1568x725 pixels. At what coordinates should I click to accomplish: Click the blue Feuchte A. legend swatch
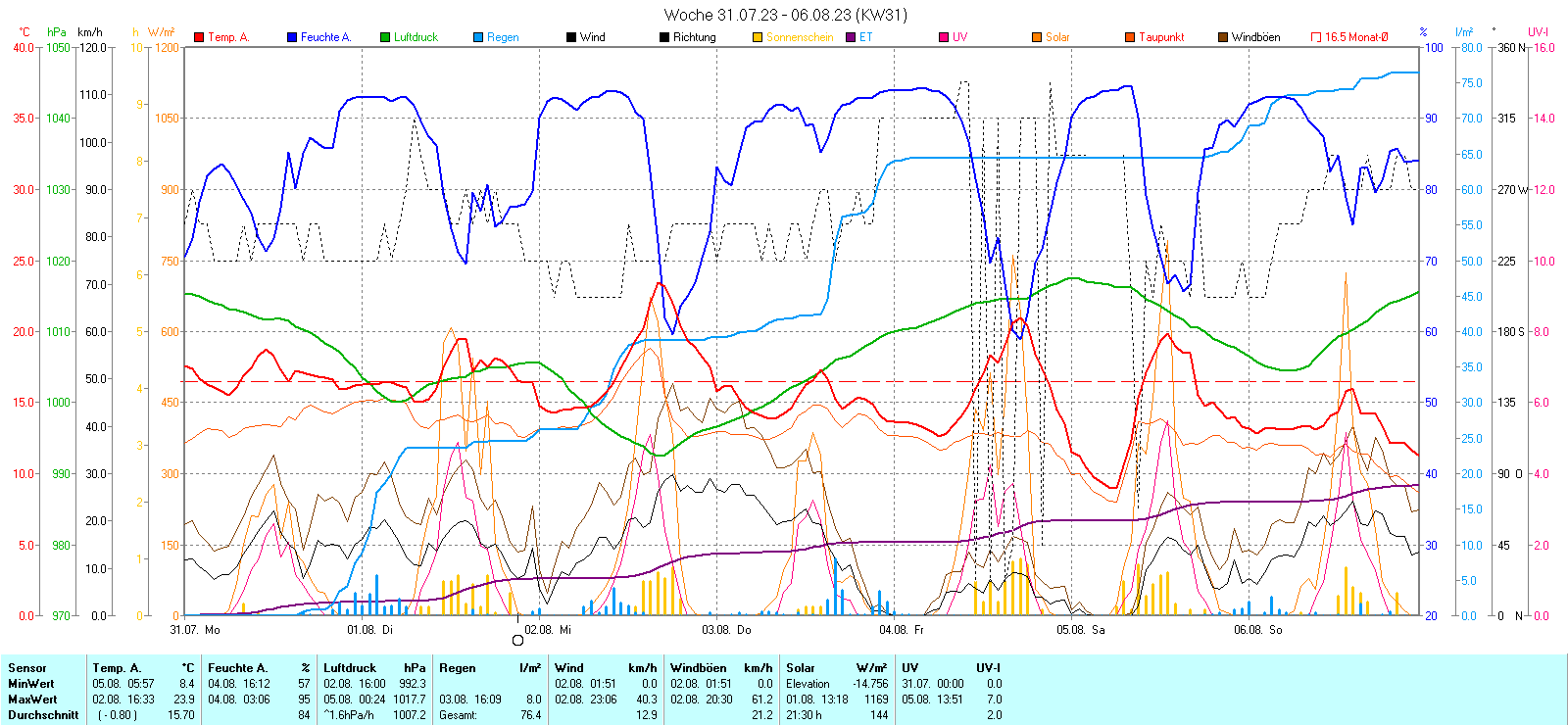tap(292, 37)
